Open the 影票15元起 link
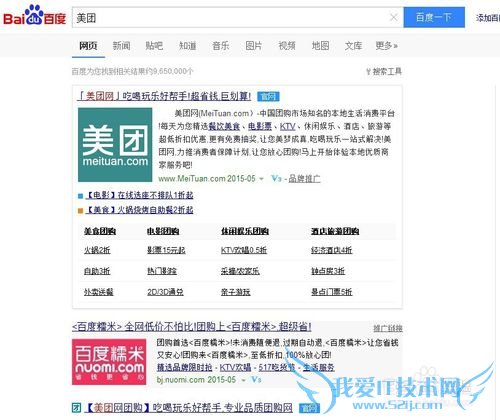This screenshot has width=500, height=420. pos(166,250)
